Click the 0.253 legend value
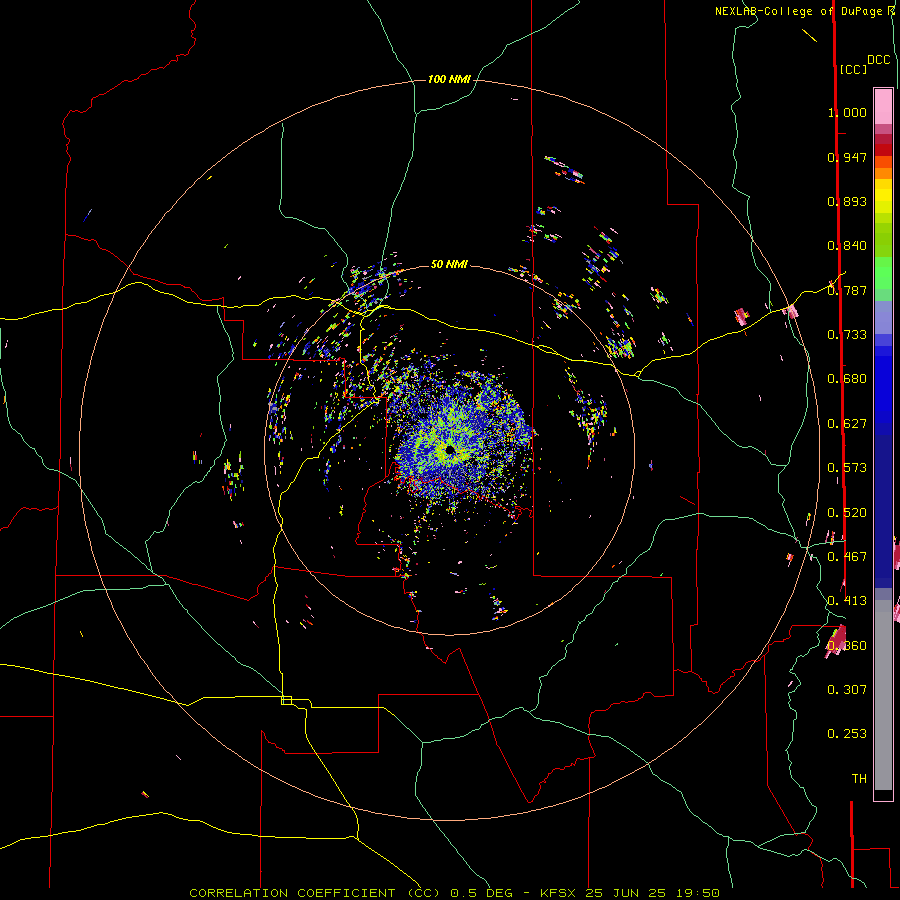 tap(847, 734)
